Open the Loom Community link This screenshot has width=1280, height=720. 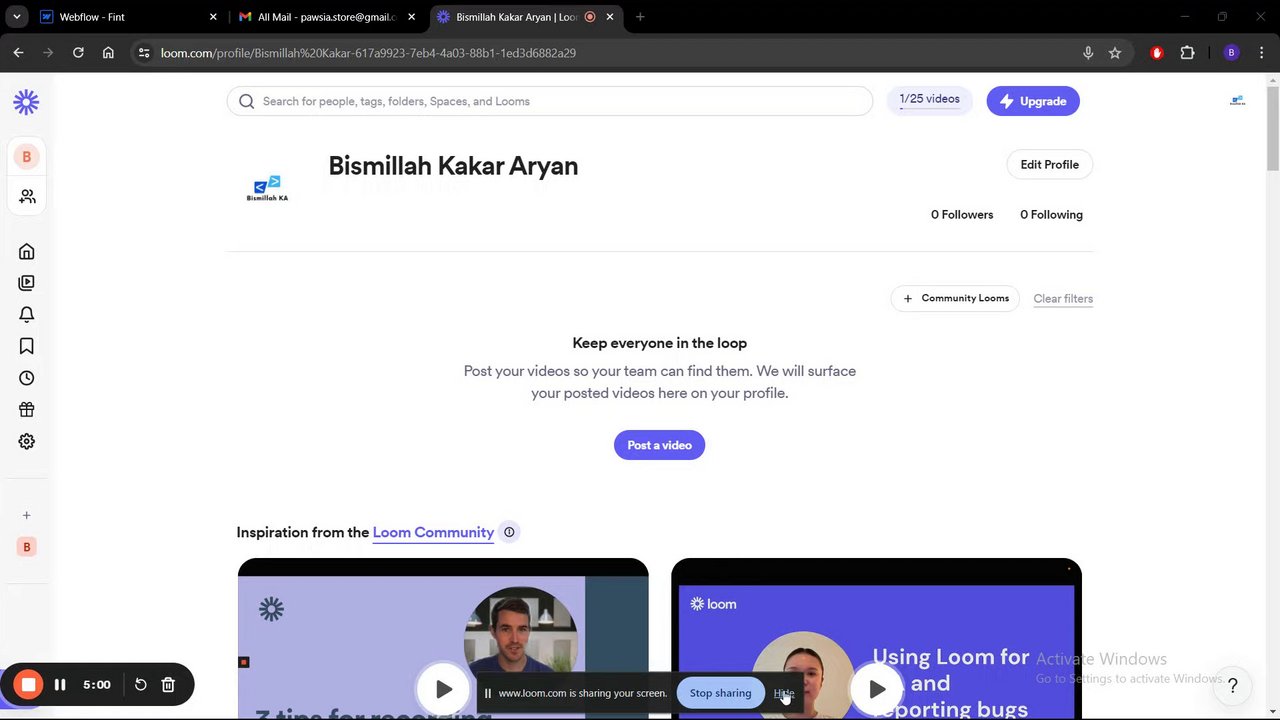433,532
